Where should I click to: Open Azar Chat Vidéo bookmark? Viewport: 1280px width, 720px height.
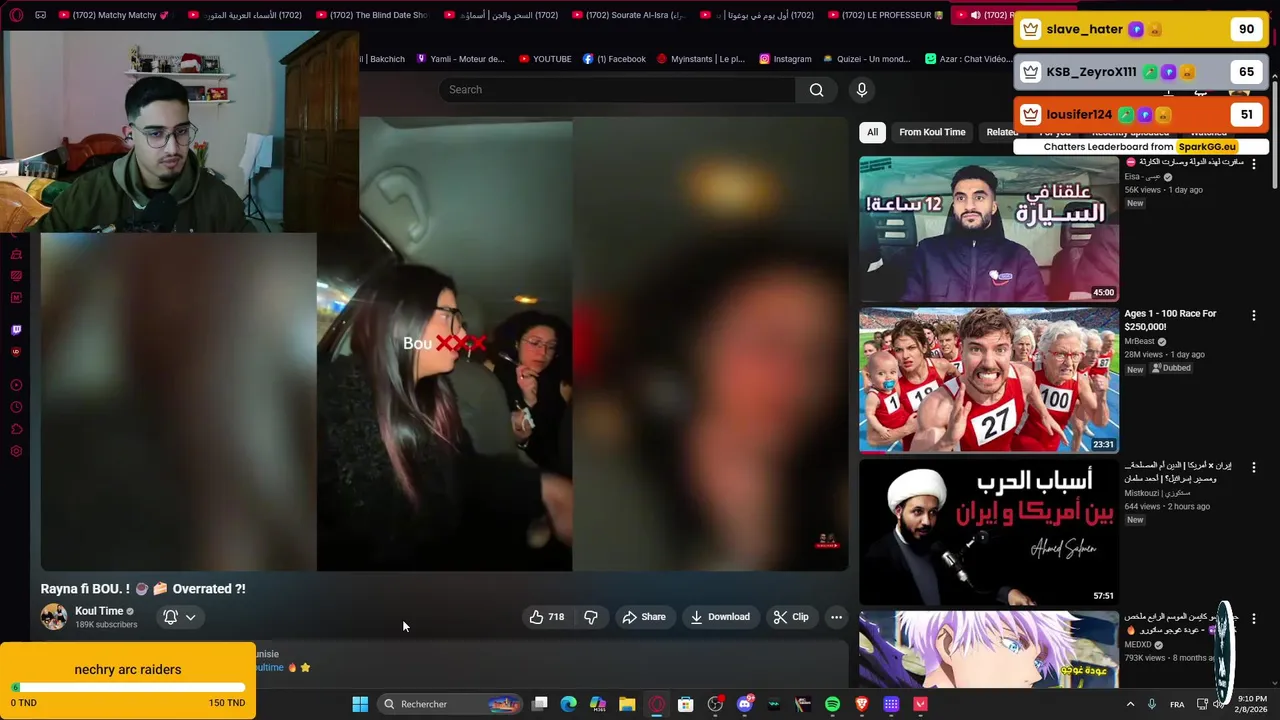click(x=968, y=59)
